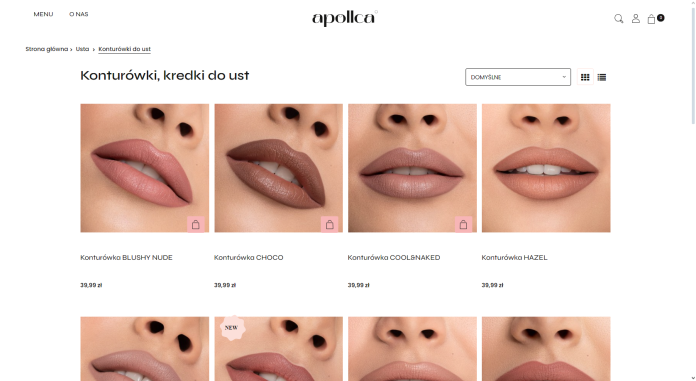Open Konturówka CHOCO product title
This screenshot has height=381, width=696.
(249, 258)
